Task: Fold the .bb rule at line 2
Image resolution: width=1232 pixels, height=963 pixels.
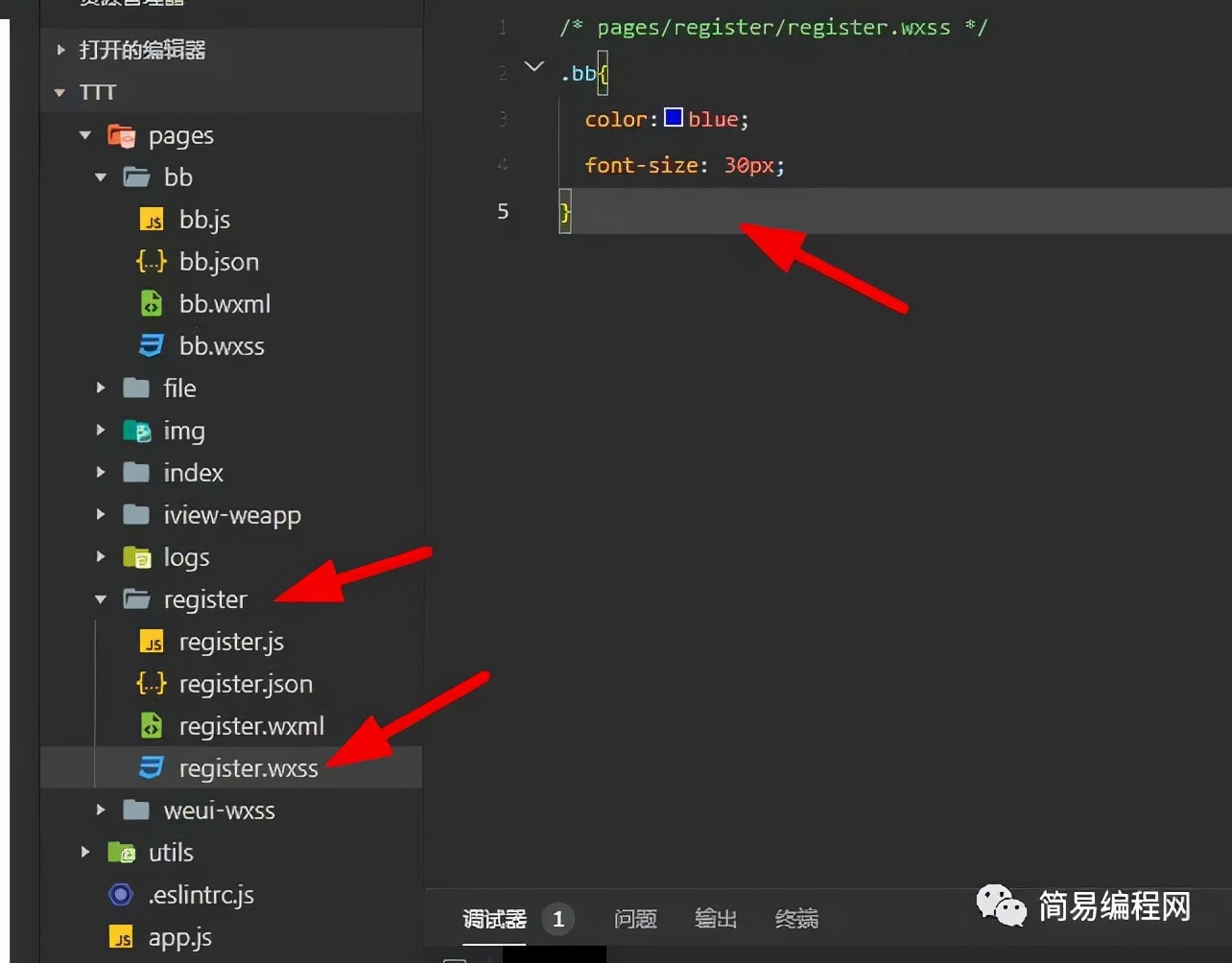Action: (x=534, y=67)
